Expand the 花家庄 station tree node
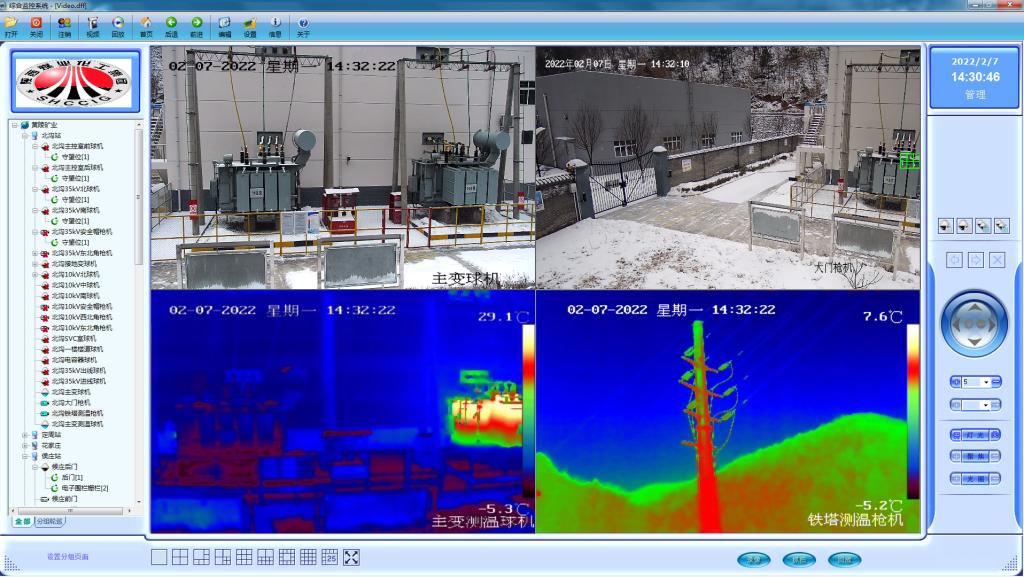1024x577 pixels. coord(25,445)
